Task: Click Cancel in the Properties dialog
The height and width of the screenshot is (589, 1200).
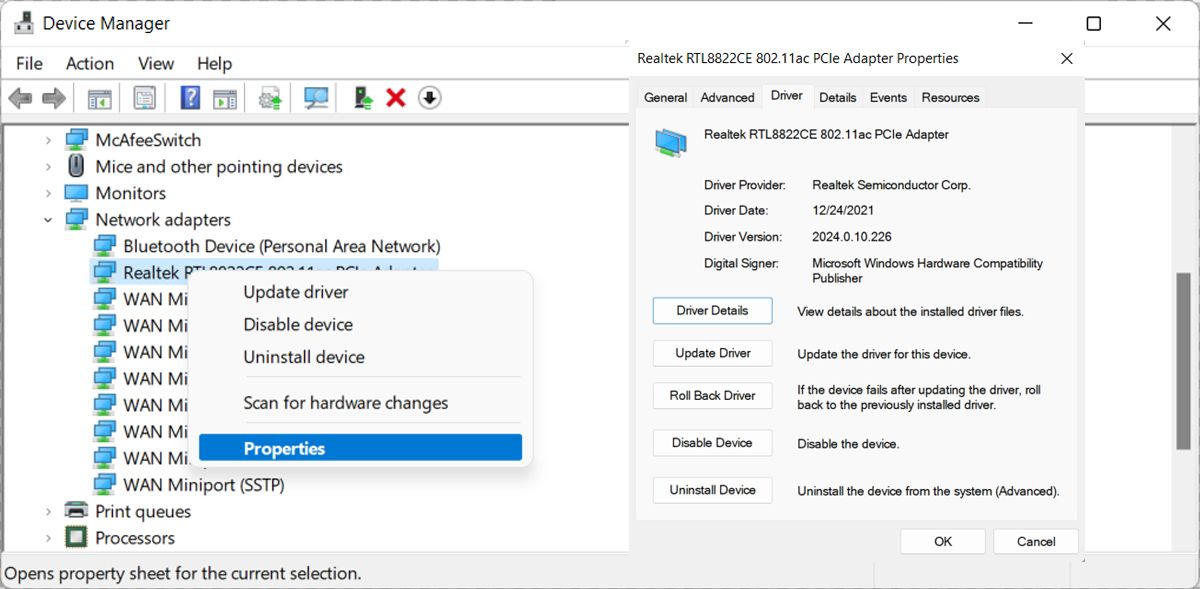Action: coord(1036,541)
